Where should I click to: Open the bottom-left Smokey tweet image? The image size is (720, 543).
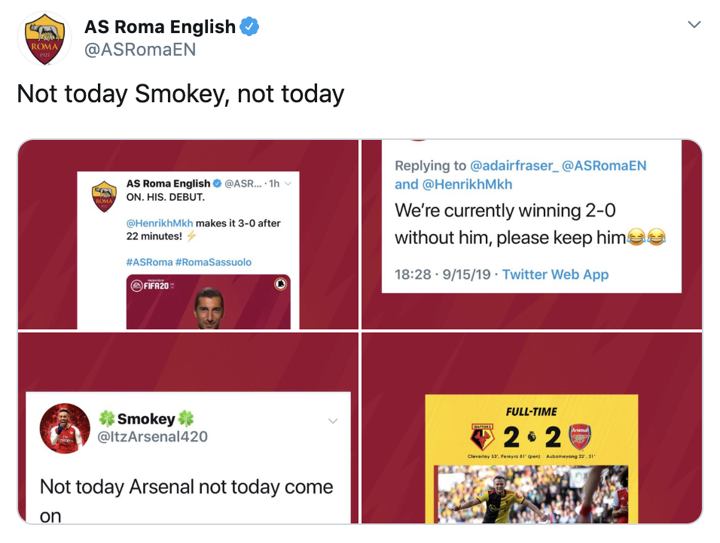pos(188,429)
